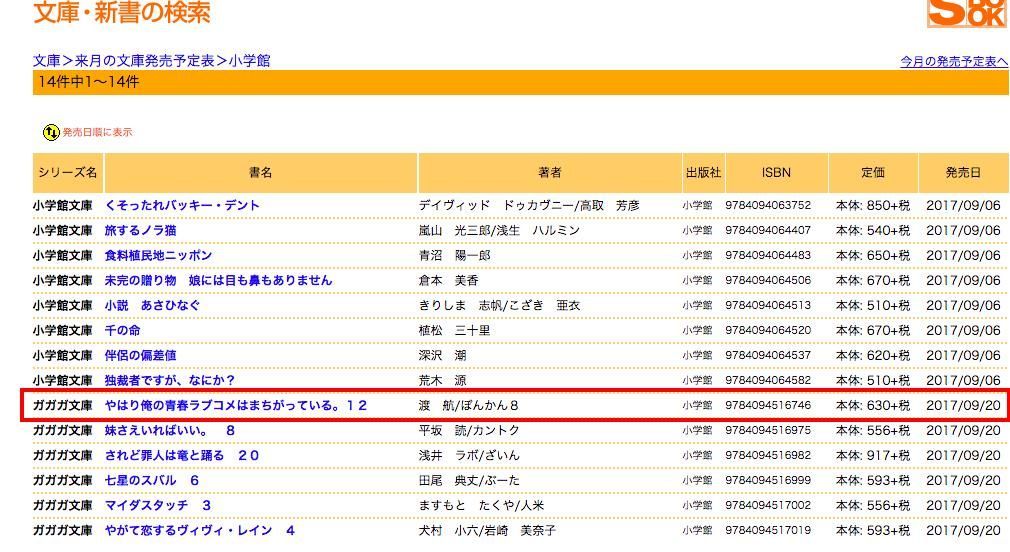This screenshot has height=552, width=1010.
Task: Open book 小説 あさひなぐ
Action: [x=153, y=305]
